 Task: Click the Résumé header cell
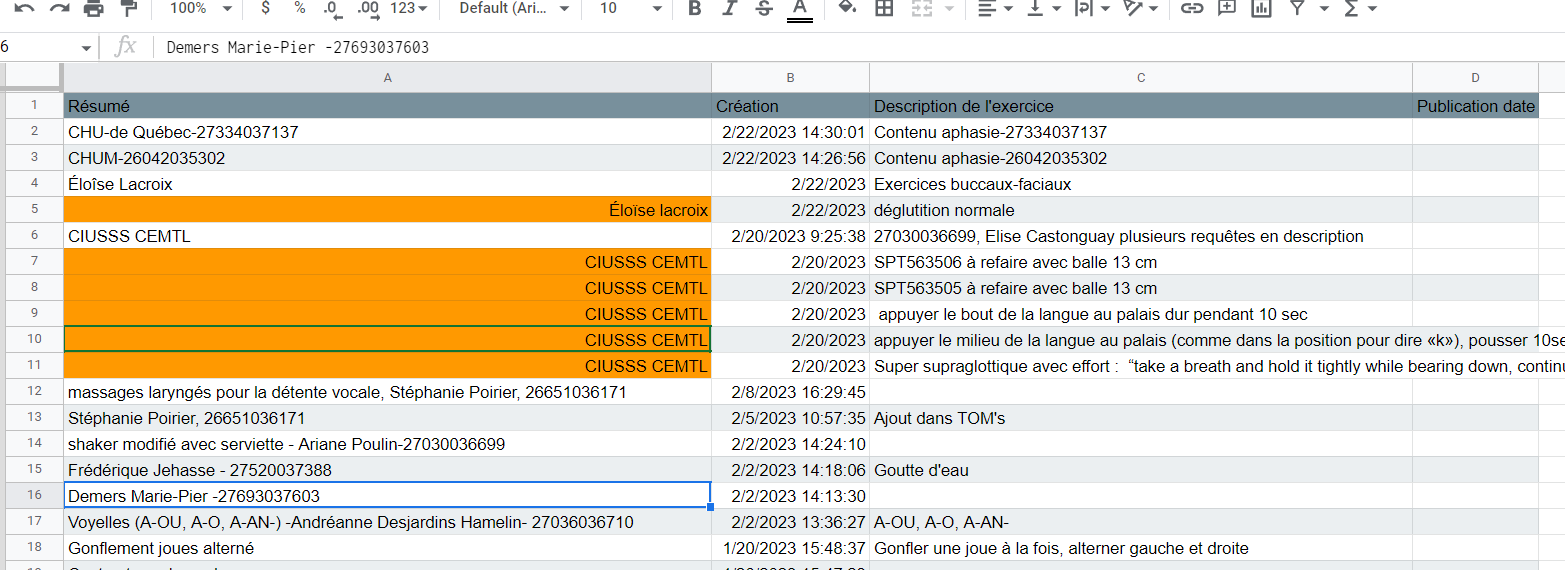click(387, 106)
